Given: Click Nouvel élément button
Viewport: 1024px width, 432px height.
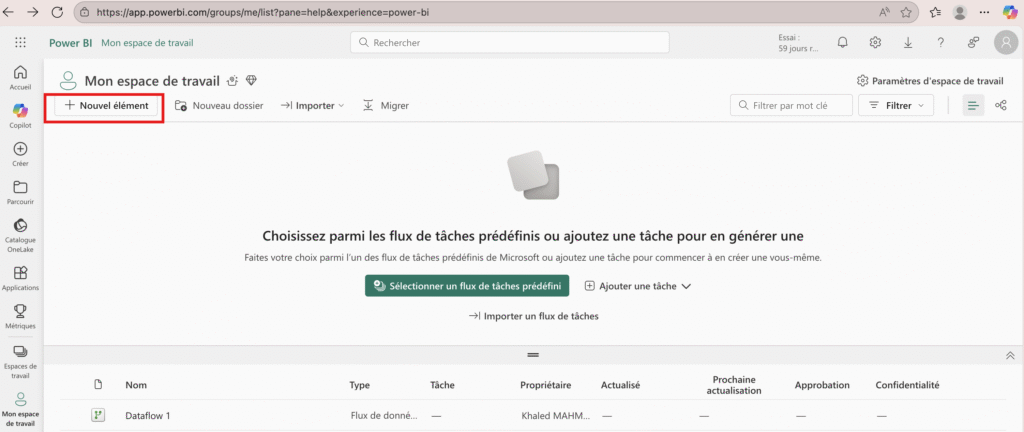Looking at the screenshot, I should point(106,105).
